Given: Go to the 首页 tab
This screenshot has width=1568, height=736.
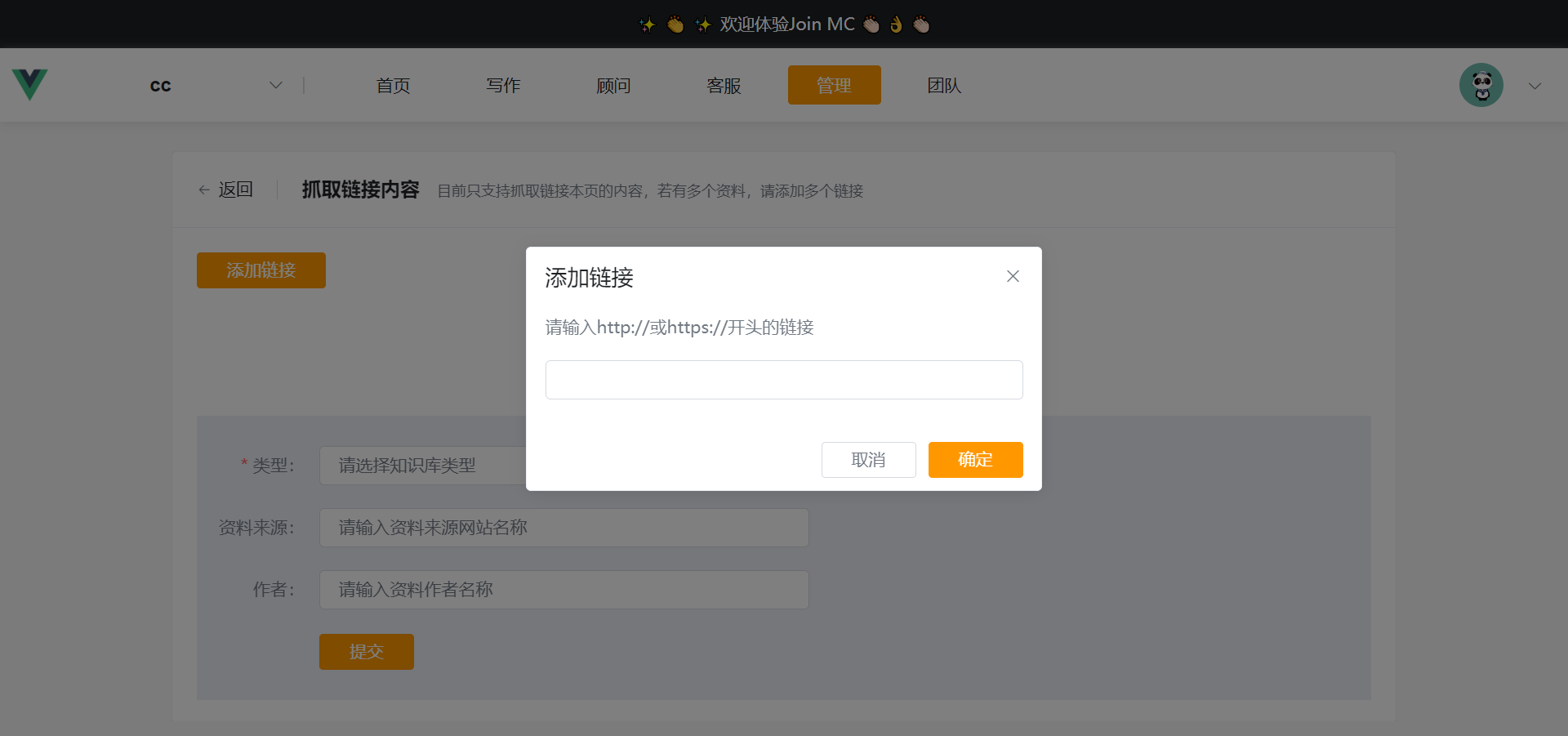Looking at the screenshot, I should [x=393, y=85].
